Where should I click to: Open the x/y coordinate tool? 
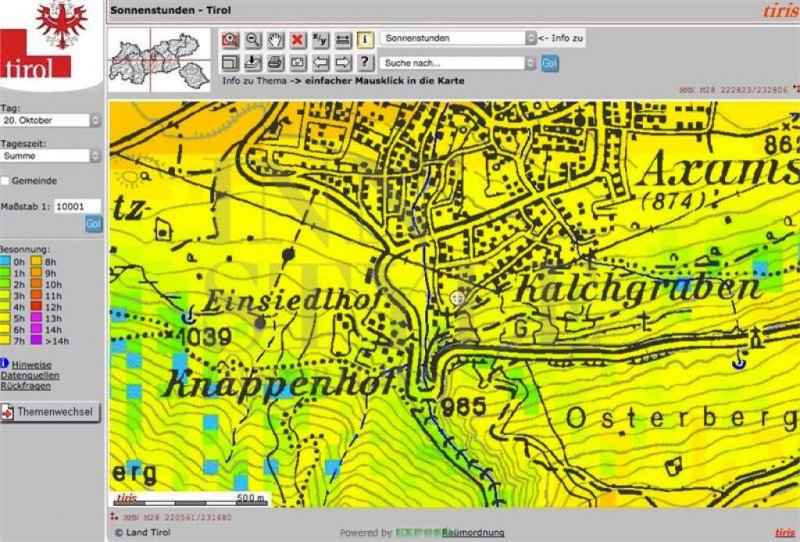(320, 39)
